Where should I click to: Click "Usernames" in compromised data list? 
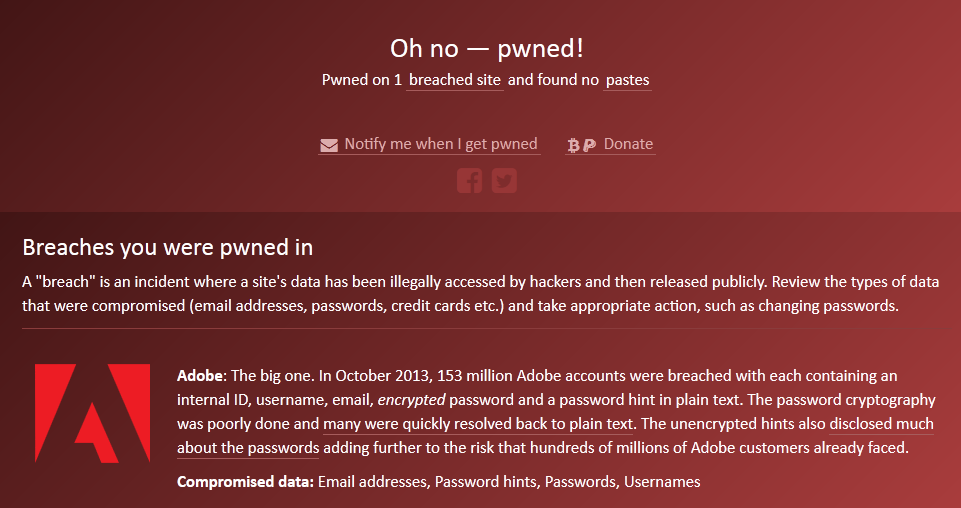[662, 482]
